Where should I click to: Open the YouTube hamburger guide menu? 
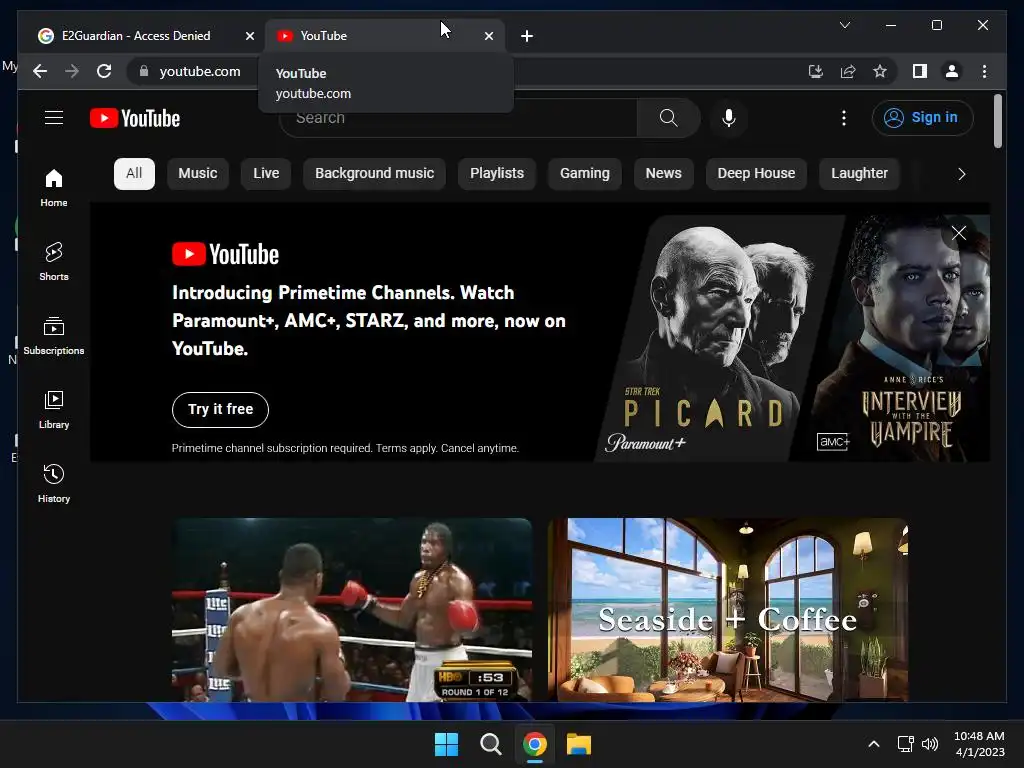pyautogui.click(x=54, y=118)
